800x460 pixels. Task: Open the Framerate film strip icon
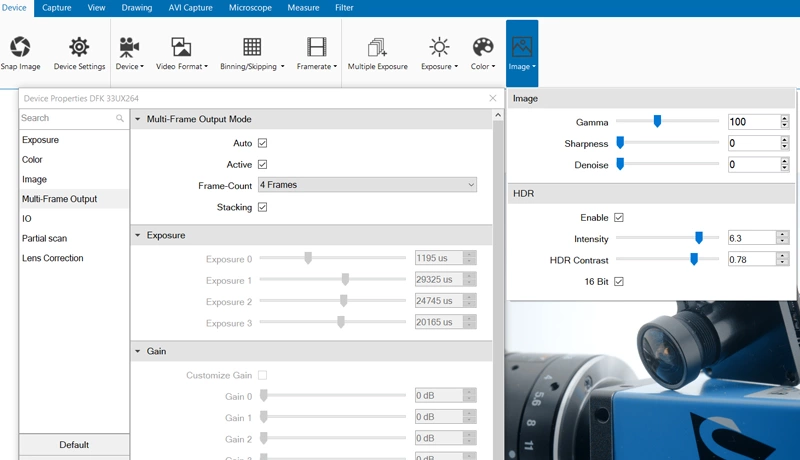tap(316, 47)
